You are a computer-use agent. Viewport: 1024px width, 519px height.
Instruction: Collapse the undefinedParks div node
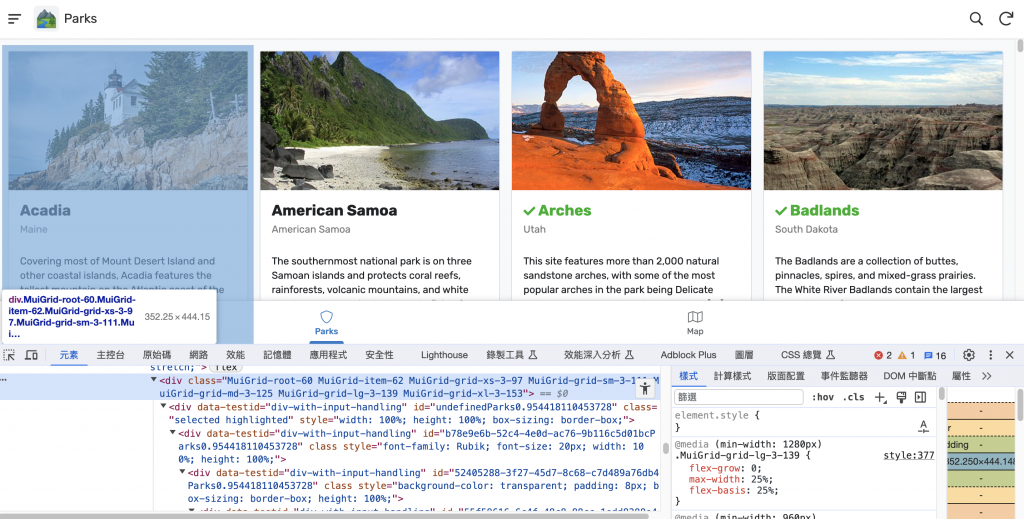164,406
